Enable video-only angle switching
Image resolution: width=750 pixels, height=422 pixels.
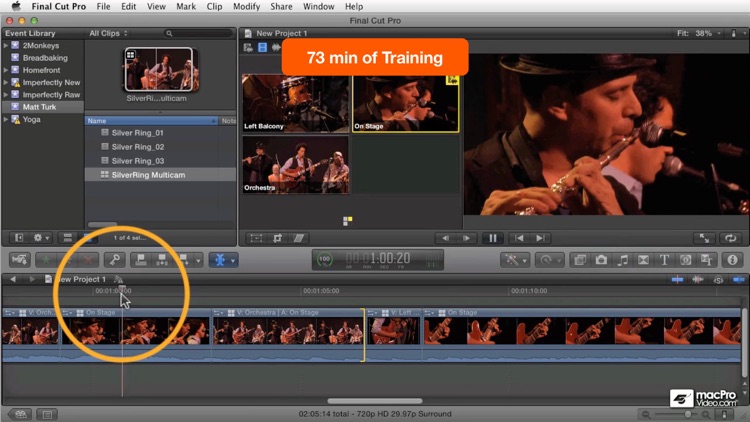click(x=263, y=47)
